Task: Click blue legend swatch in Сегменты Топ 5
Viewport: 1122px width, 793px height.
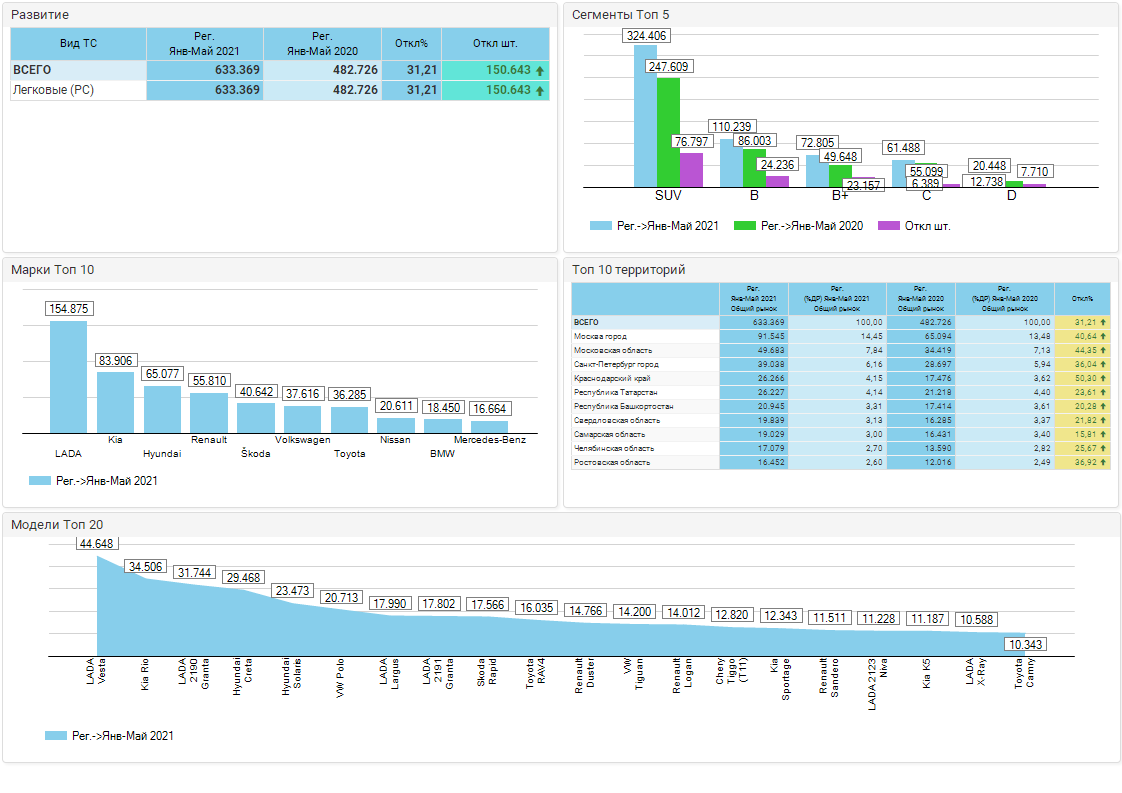Action: tap(600, 226)
